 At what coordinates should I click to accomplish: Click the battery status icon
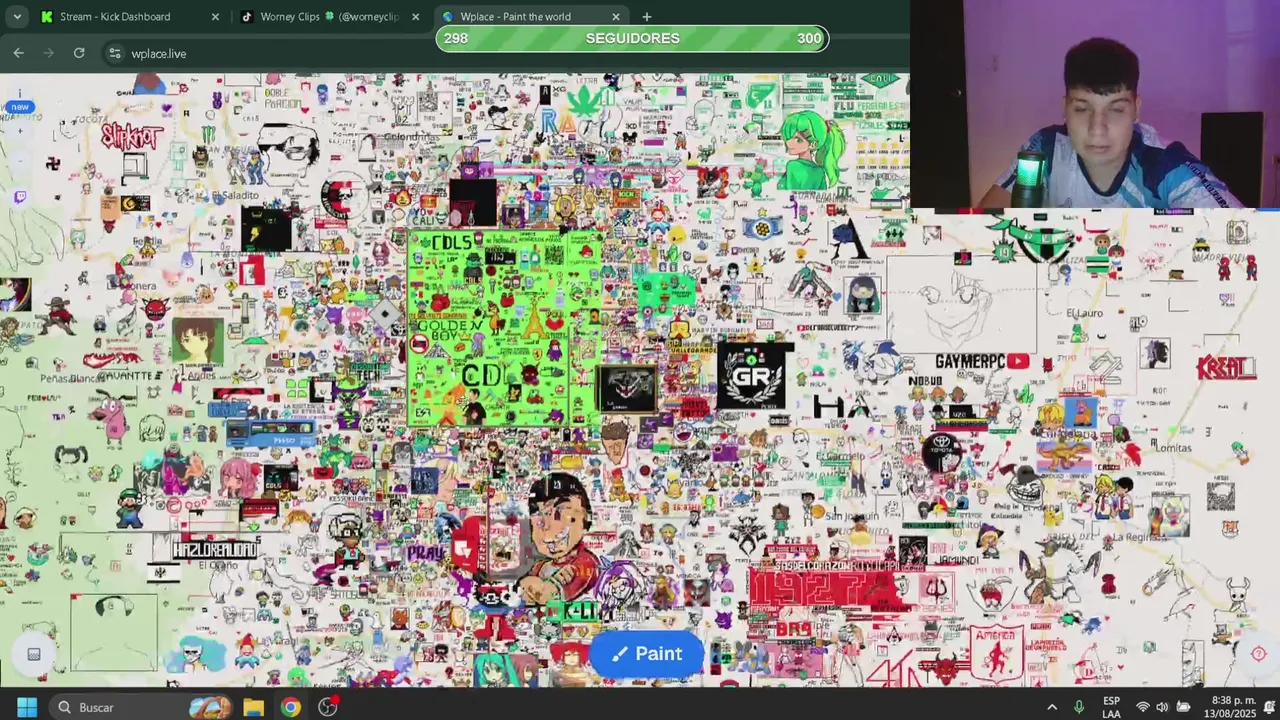click(1183, 707)
